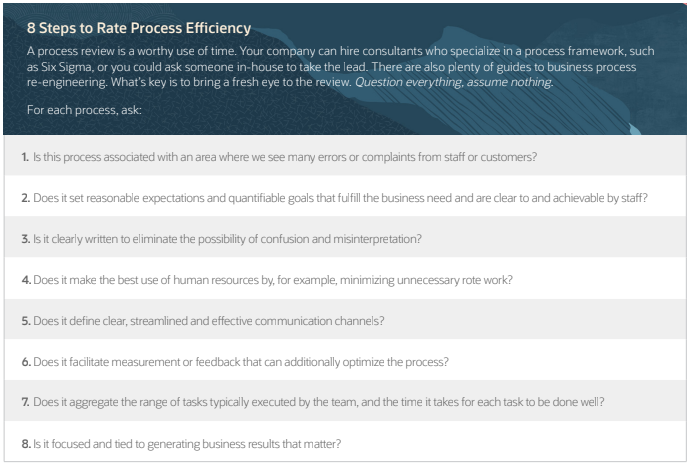Click the bold number 8 in the list
Screen dimensions: 692x466
(25, 443)
